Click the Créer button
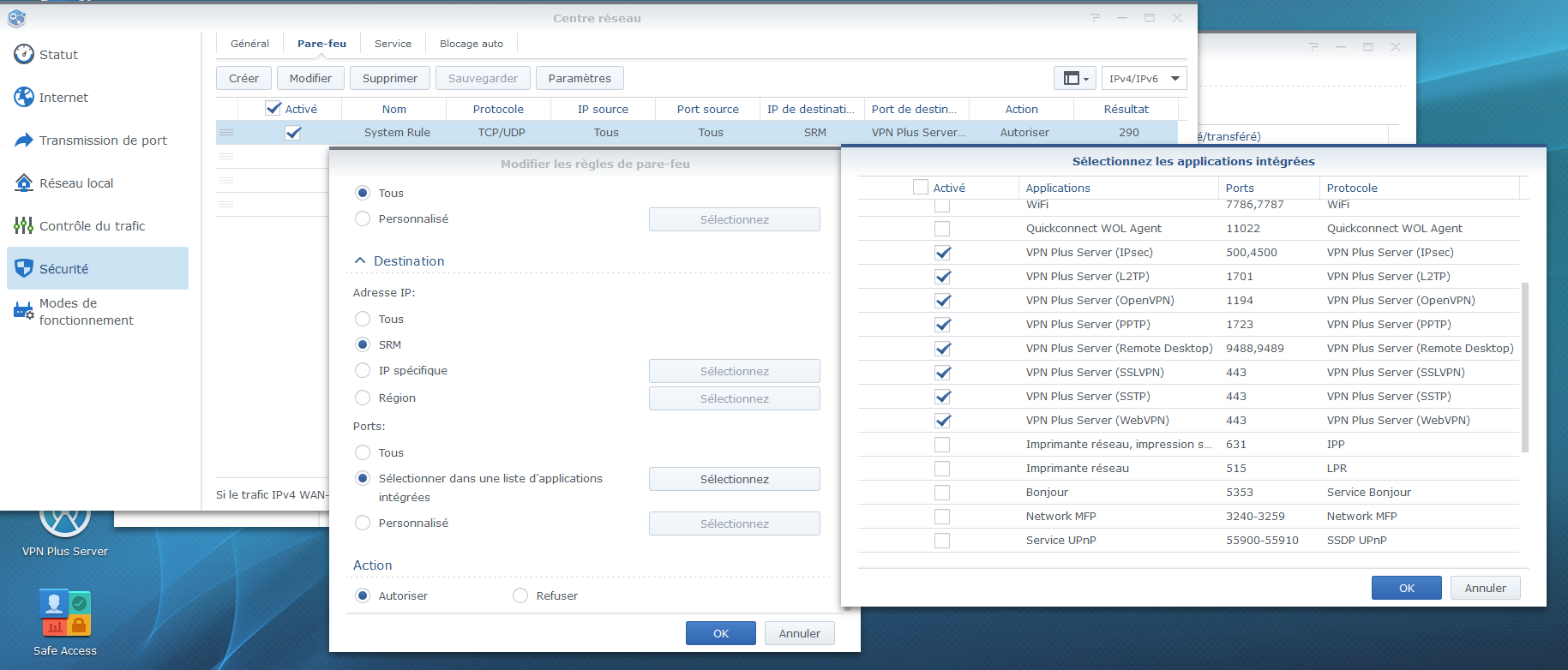This screenshot has width=1568, height=670. [243, 79]
